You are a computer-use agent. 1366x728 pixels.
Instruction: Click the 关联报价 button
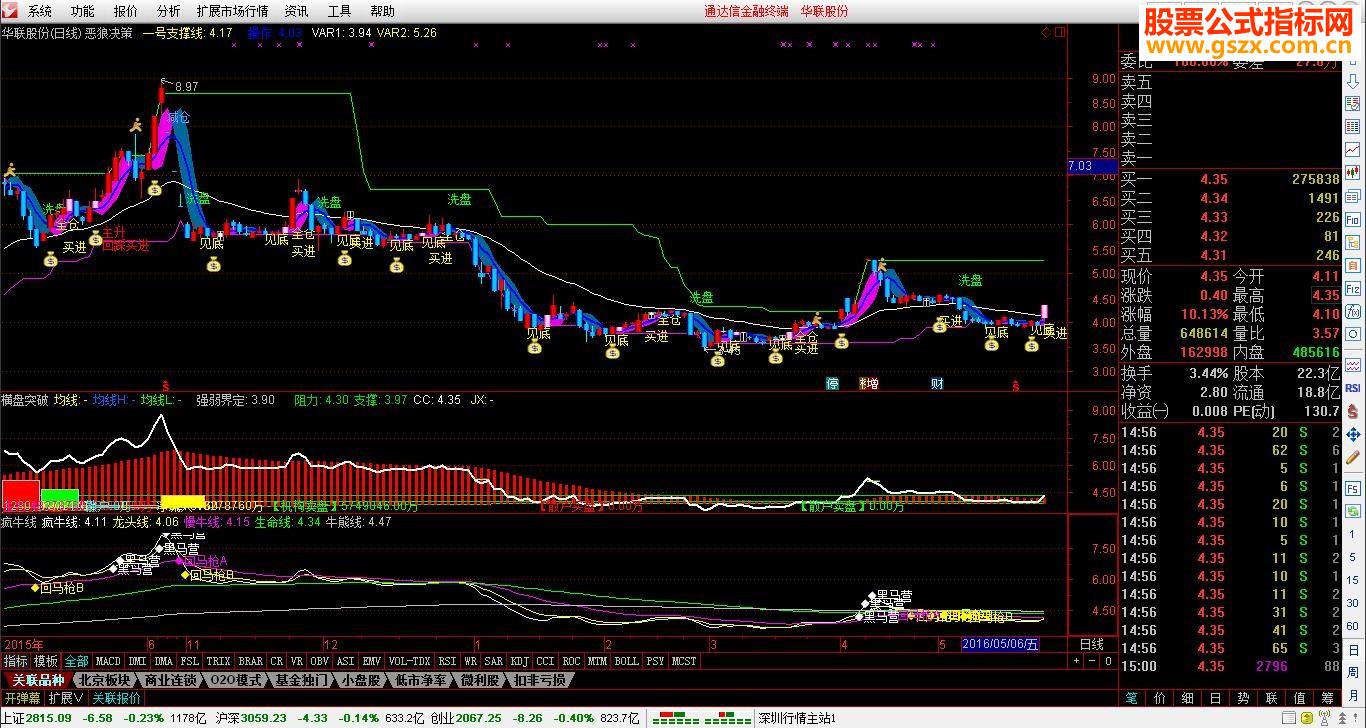tap(117, 698)
